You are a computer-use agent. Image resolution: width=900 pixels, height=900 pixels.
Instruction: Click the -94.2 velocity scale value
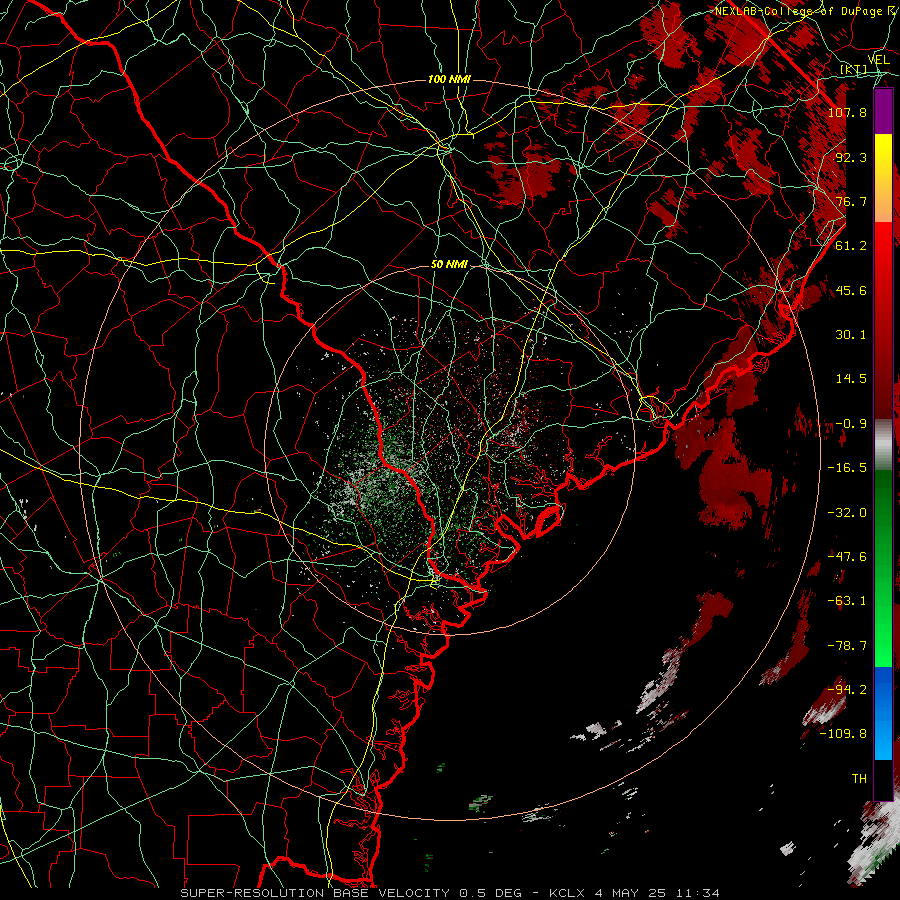847,689
